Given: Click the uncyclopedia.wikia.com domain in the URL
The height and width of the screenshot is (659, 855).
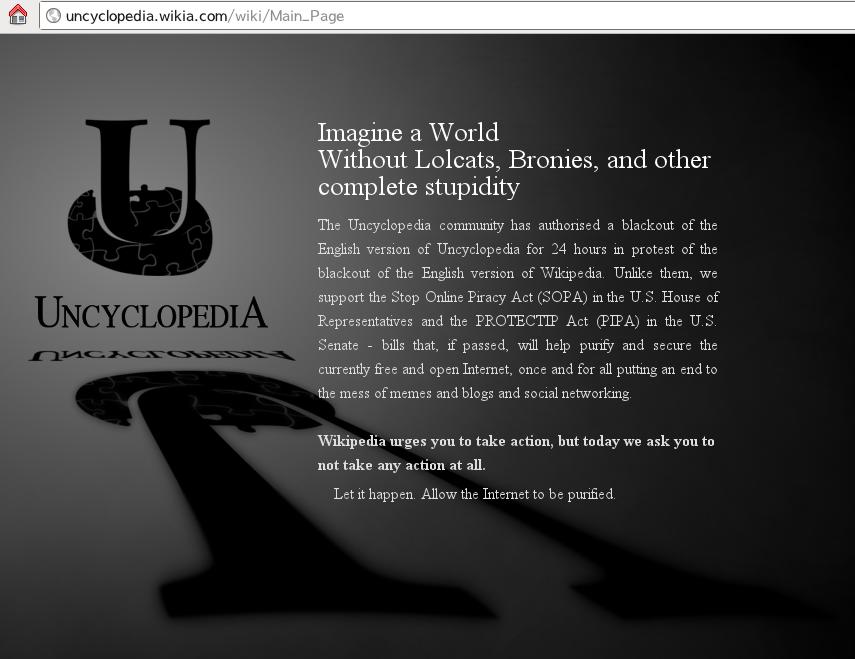Looking at the screenshot, I should [x=146, y=16].
